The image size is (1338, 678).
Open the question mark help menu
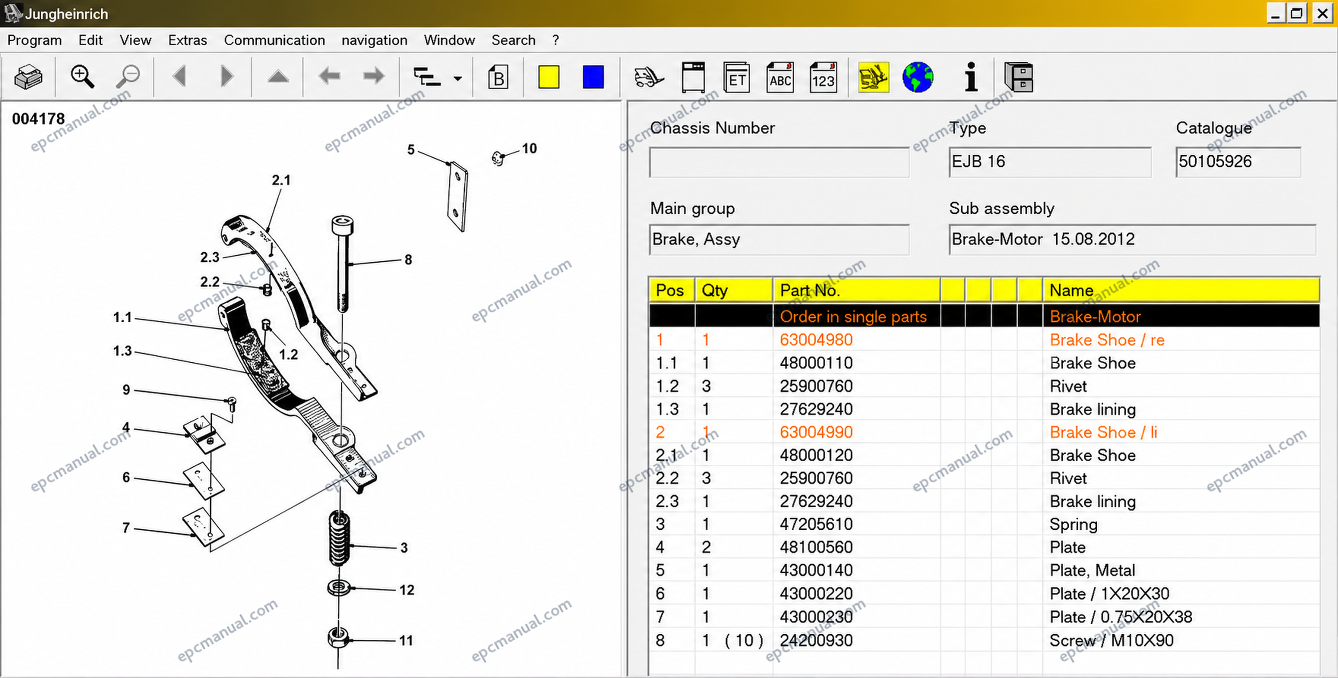(556, 40)
